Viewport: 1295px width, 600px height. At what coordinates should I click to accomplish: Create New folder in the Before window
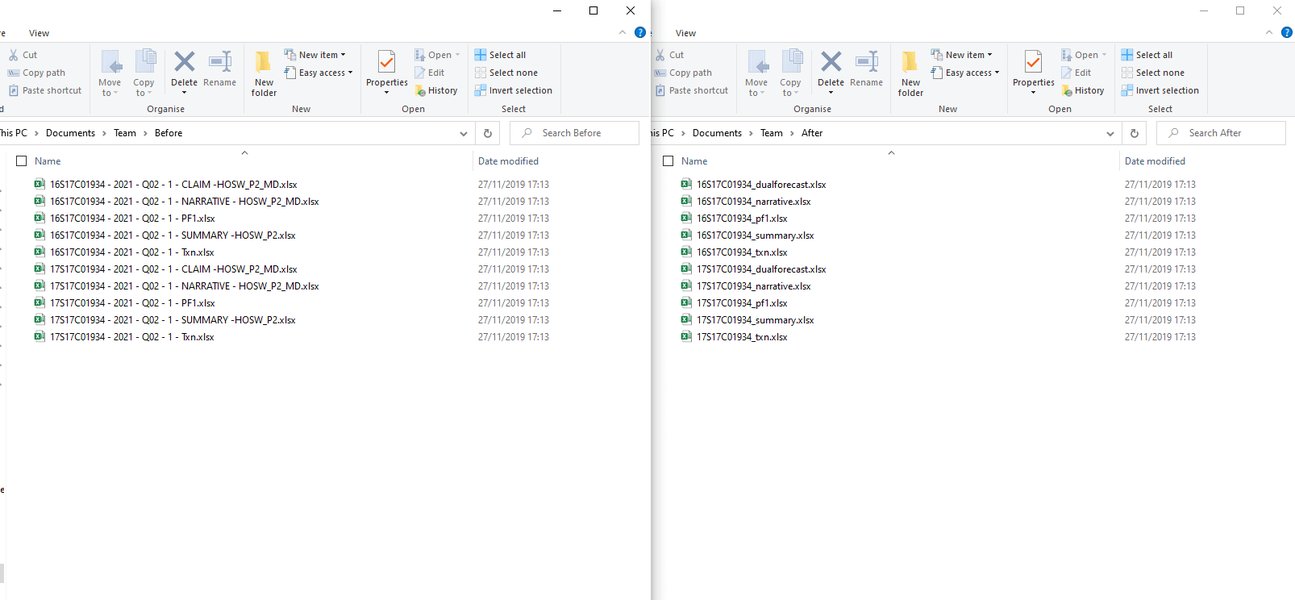pyautogui.click(x=264, y=73)
